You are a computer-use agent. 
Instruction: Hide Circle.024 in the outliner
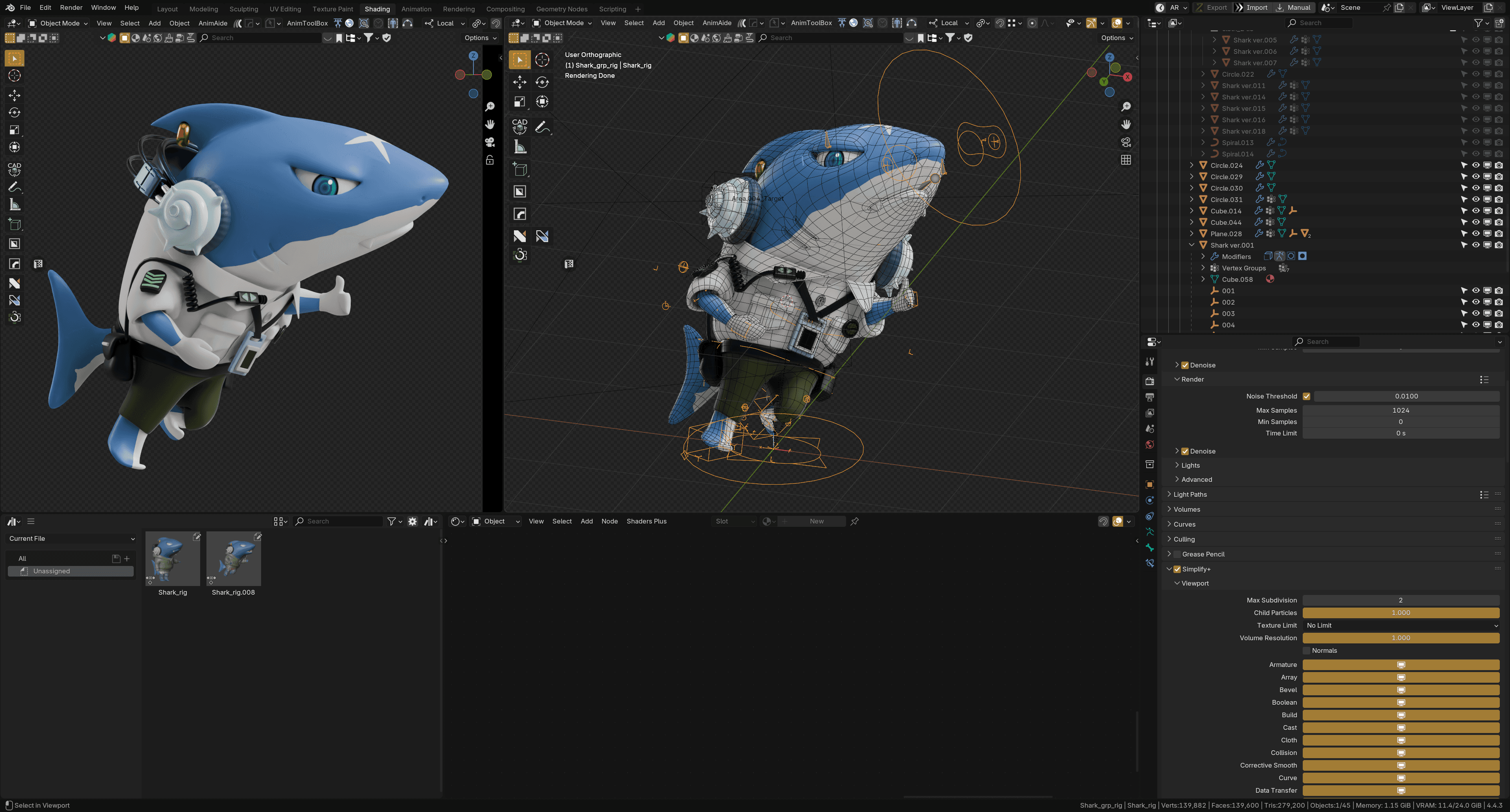point(1475,165)
